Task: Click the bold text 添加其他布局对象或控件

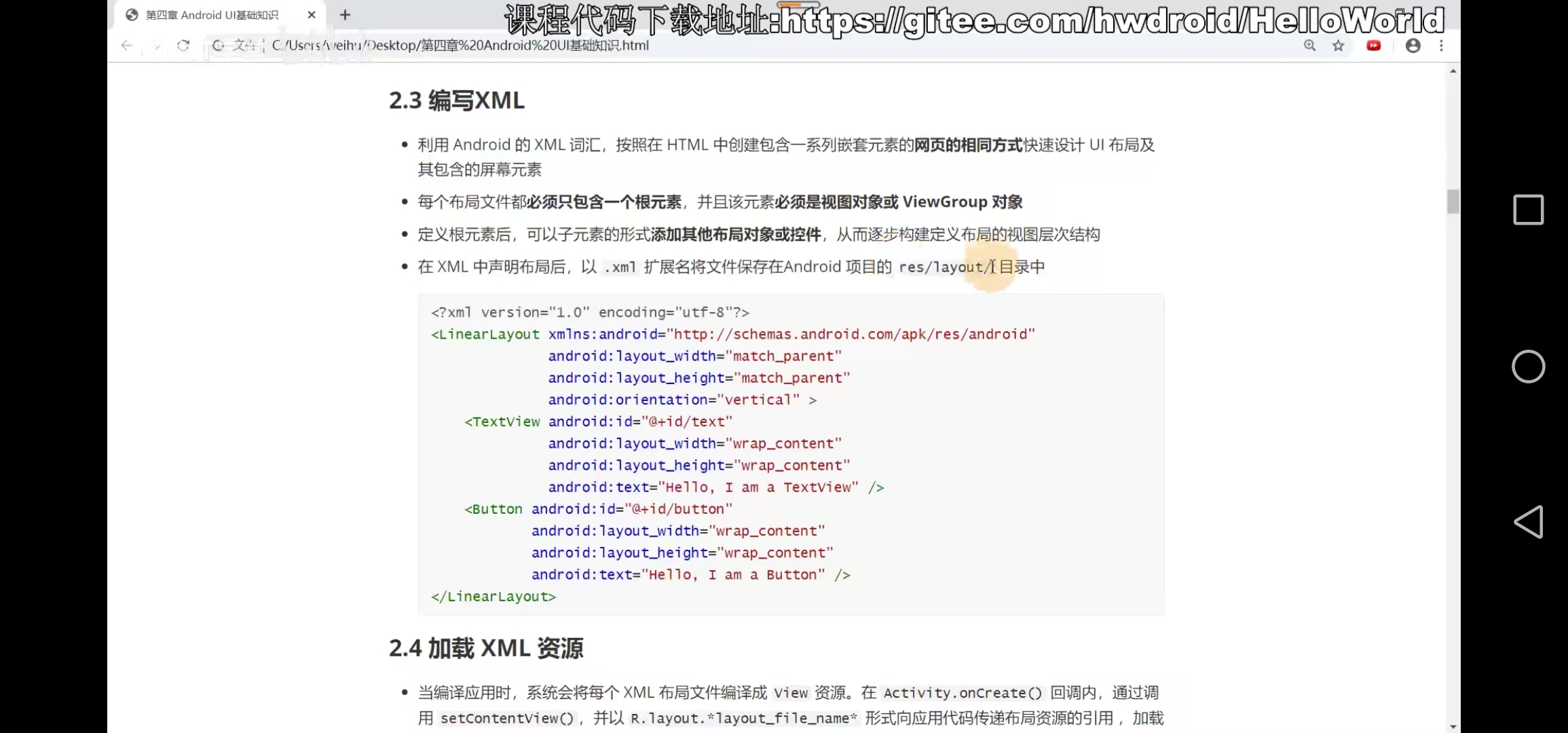Action: 736,234
